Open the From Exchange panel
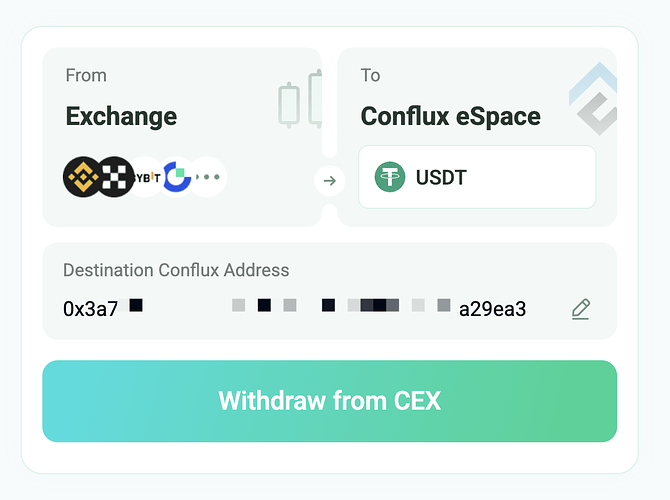This screenshot has height=500, width=670. click(182, 137)
